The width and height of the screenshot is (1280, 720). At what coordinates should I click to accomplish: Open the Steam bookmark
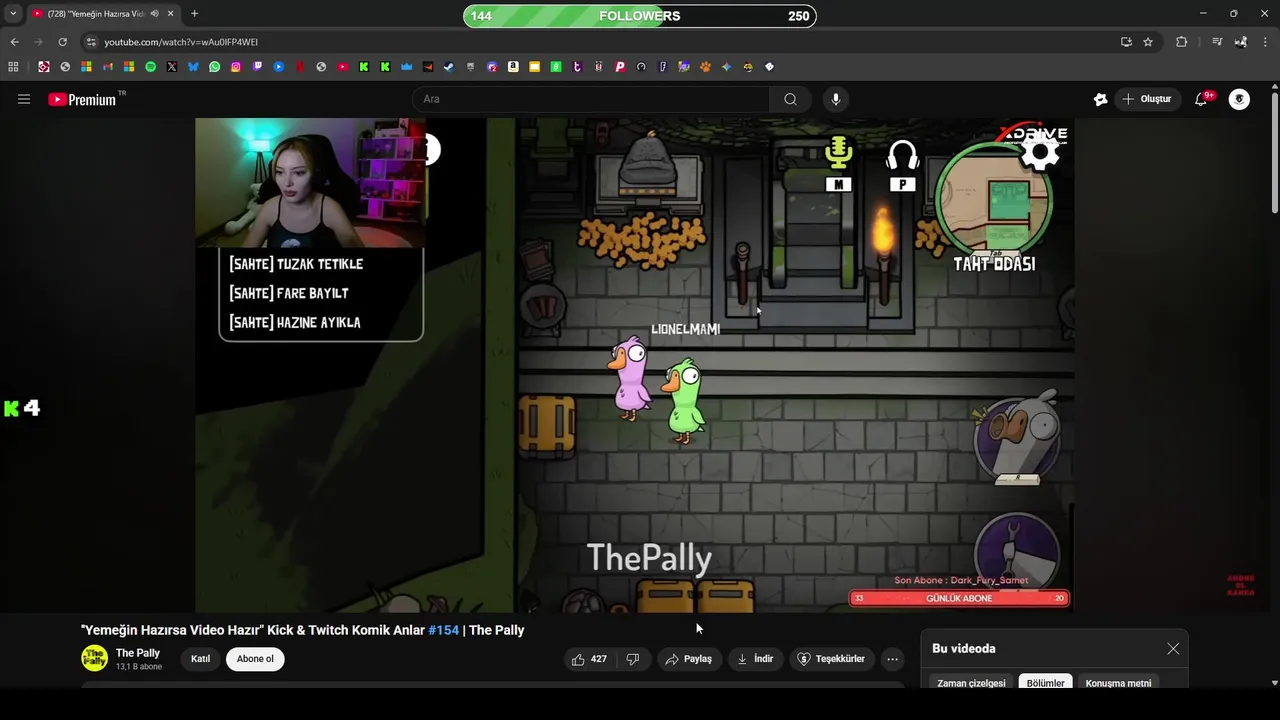click(449, 67)
